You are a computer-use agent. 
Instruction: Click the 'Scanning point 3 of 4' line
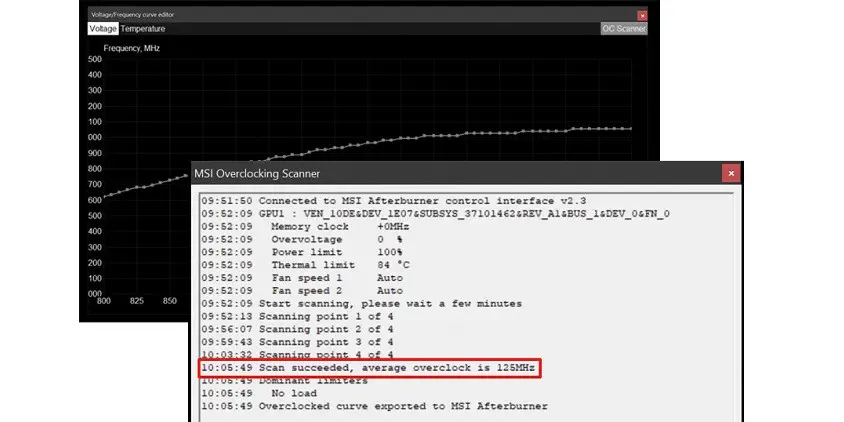tap(298, 342)
